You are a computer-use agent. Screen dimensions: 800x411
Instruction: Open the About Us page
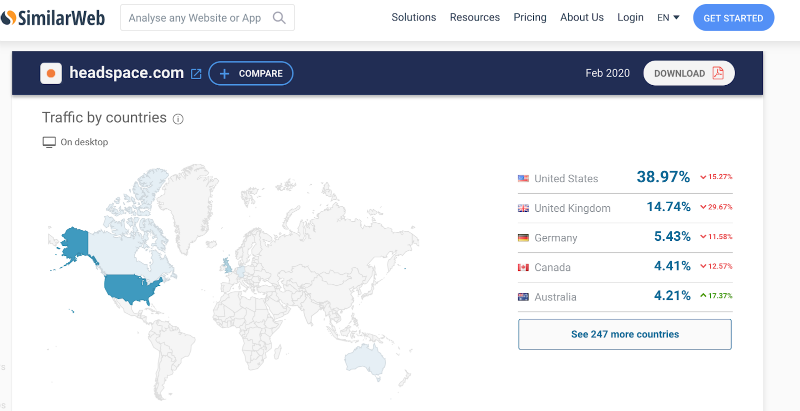click(x=582, y=17)
